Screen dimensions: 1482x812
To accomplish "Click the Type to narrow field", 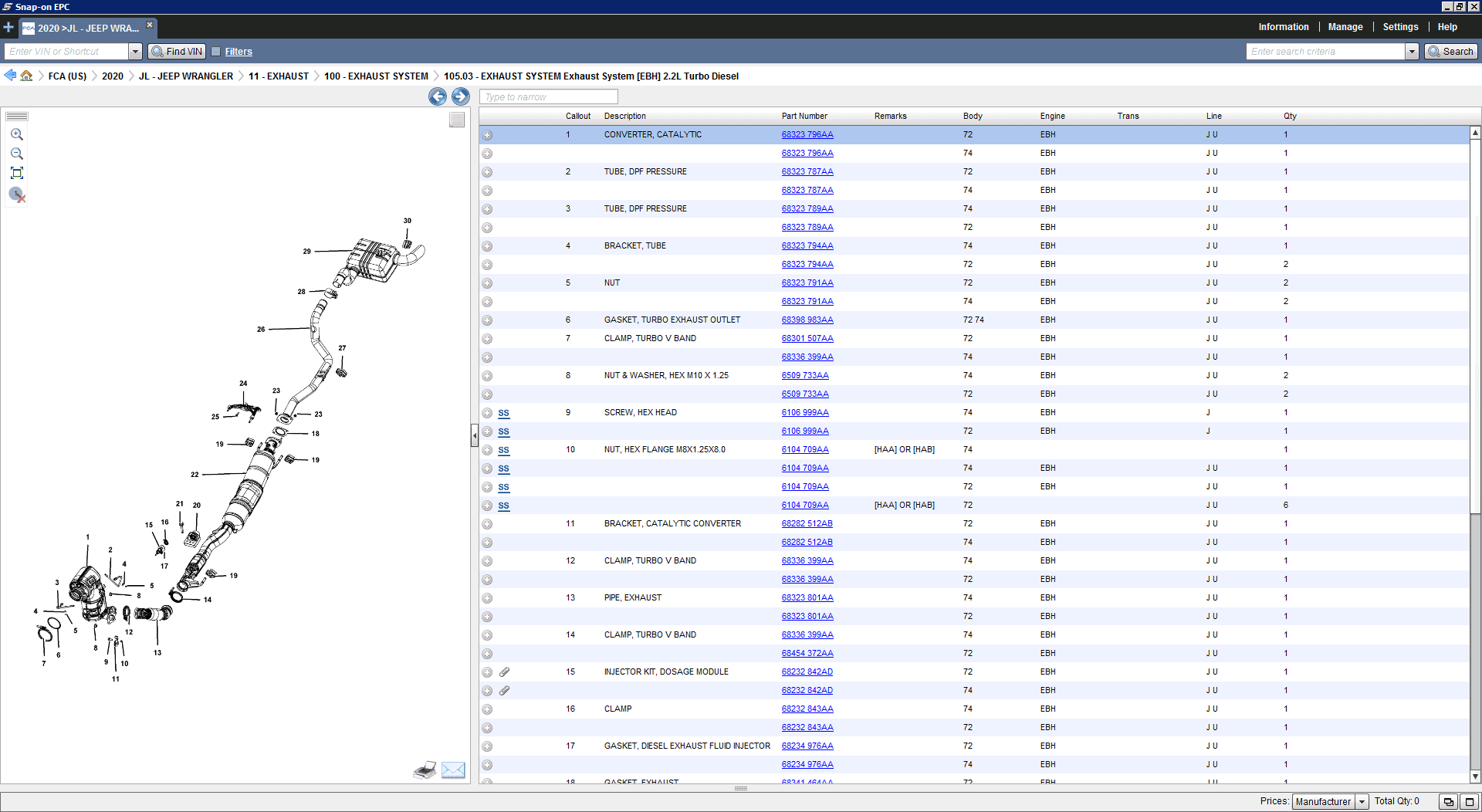I will [548, 96].
